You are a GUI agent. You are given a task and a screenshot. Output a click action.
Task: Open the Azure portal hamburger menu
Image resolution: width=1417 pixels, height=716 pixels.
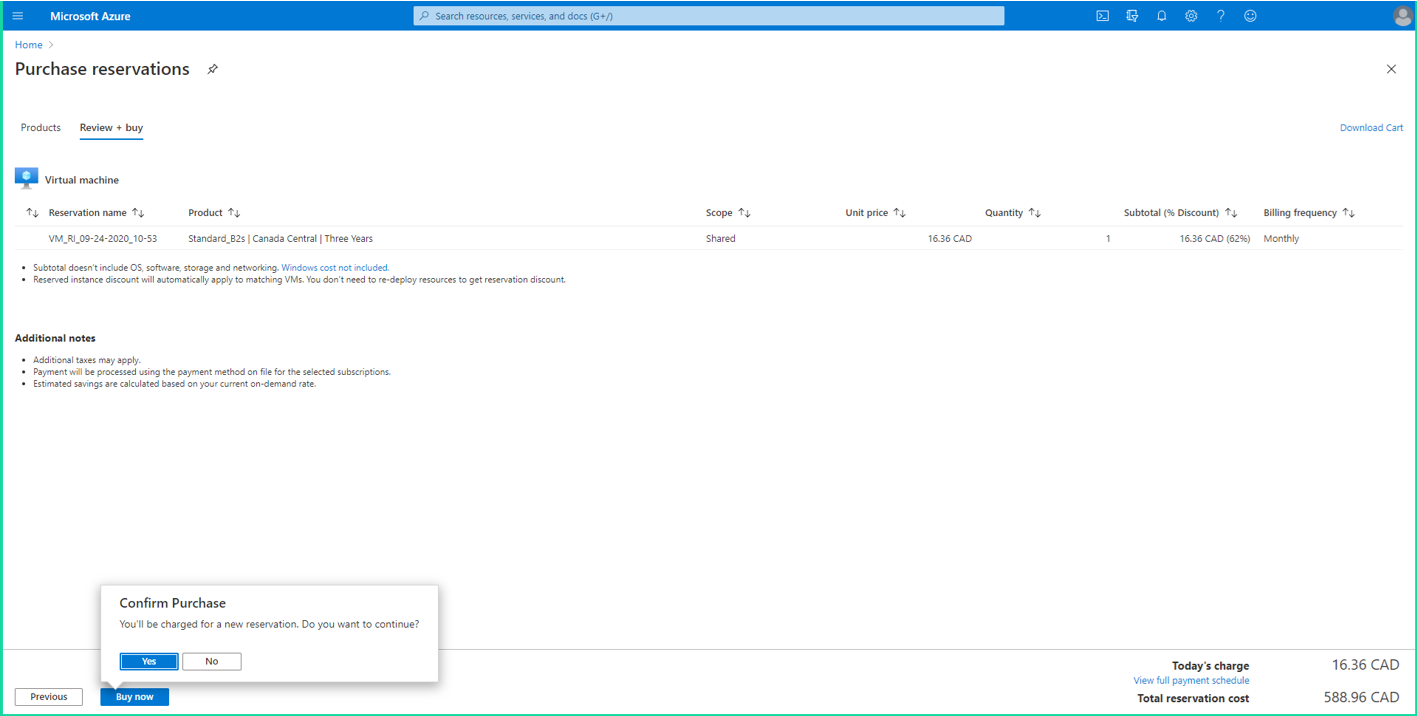18,16
